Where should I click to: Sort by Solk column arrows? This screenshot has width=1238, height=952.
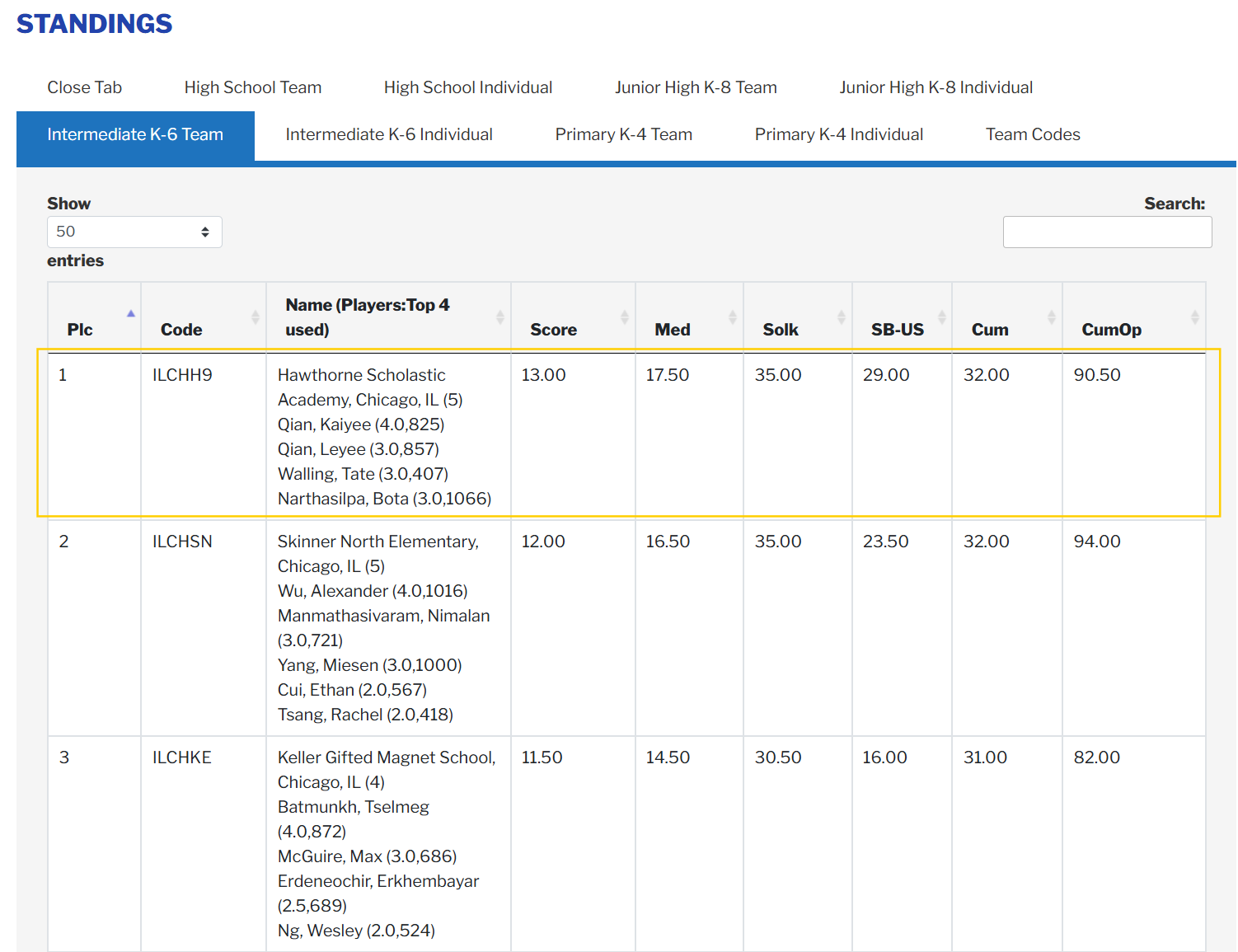tap(841, 317)
